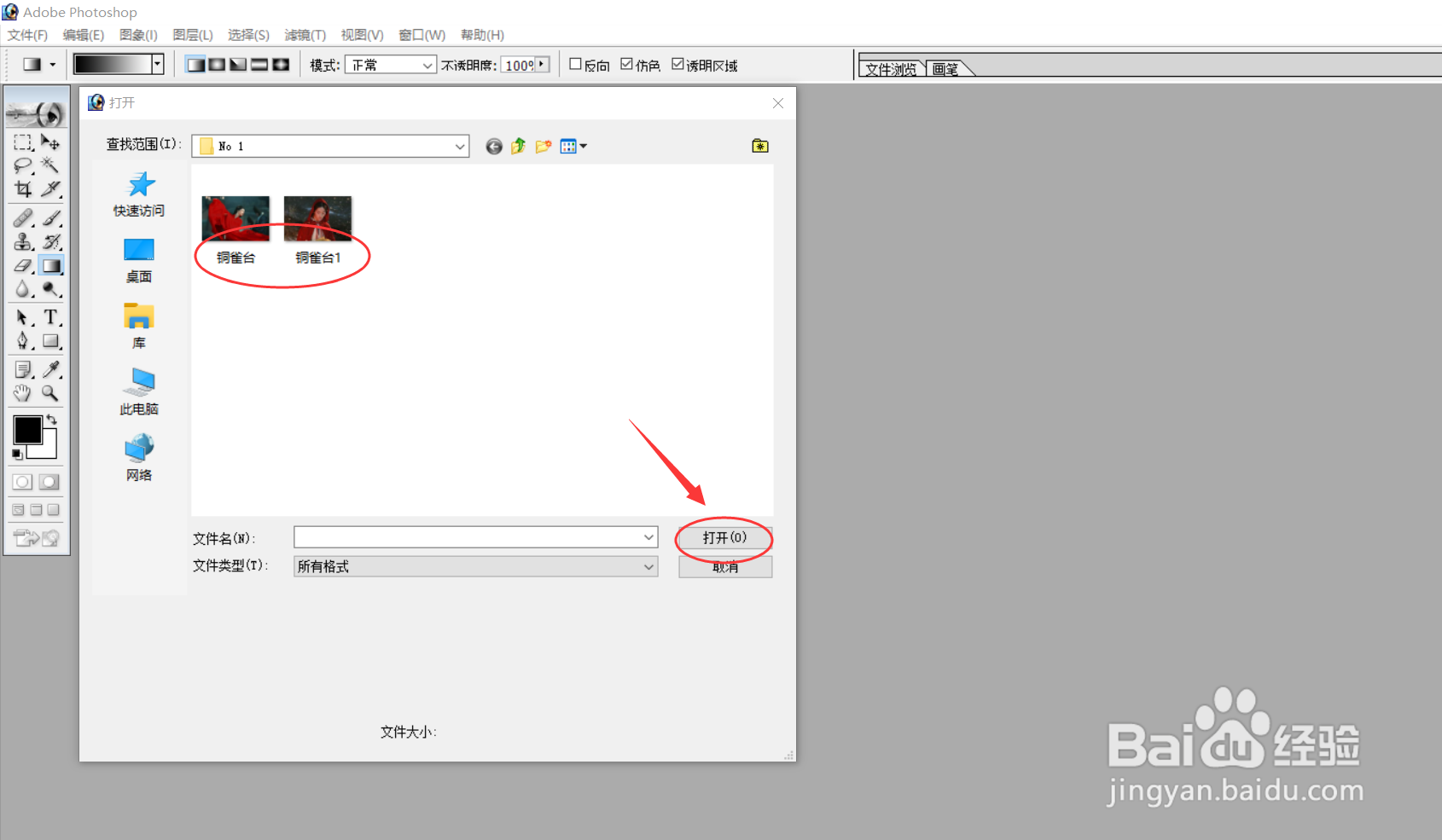The image size is (1442, 840).
Task: Select the Path Selection tool
Action: [x=23, y=318]
